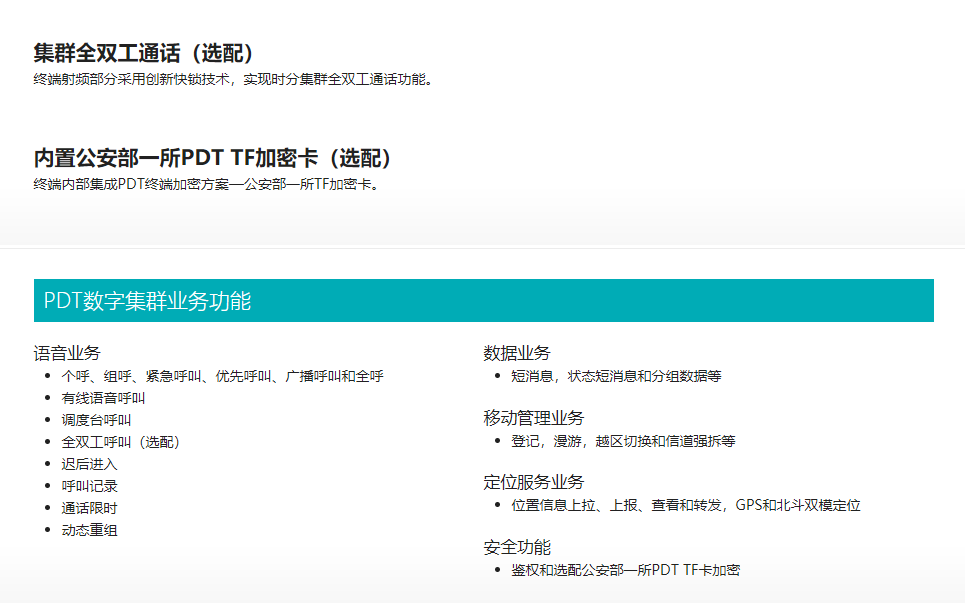Click the 短消息，状态短消息和分组数据等 item
Screen dimensions: 965x605
616,377
